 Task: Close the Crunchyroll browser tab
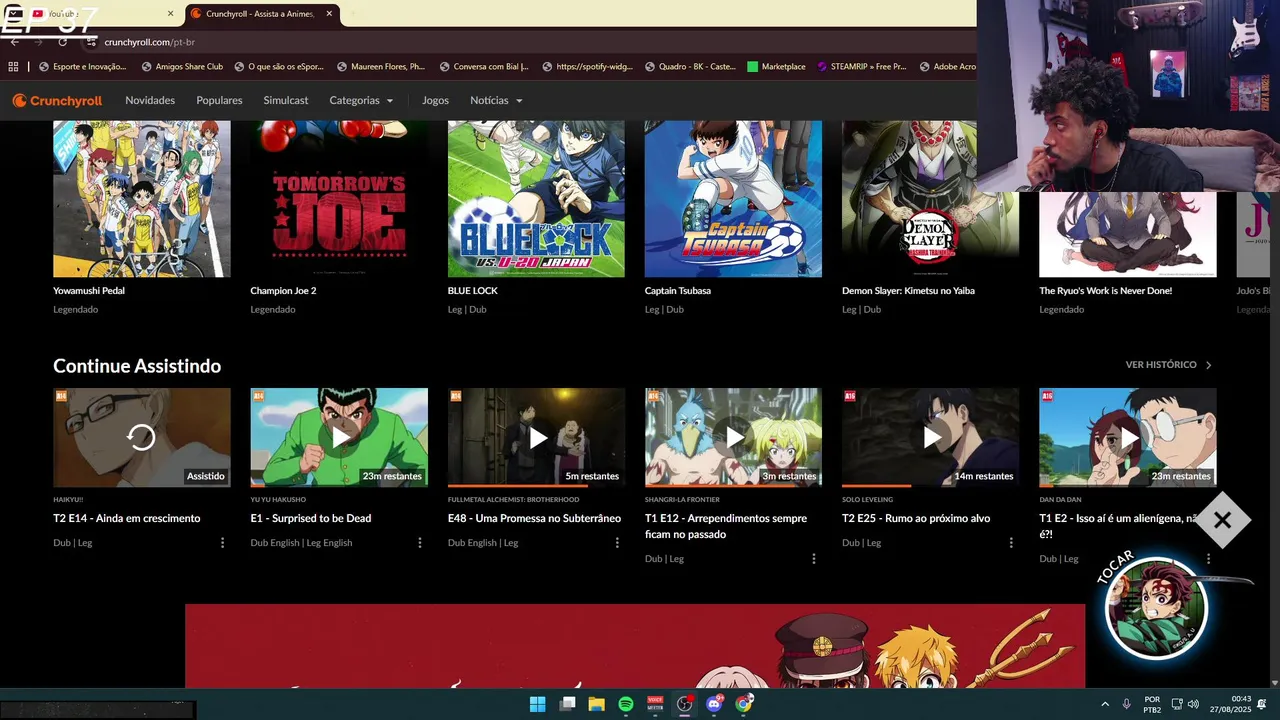(x=329, y=14)
